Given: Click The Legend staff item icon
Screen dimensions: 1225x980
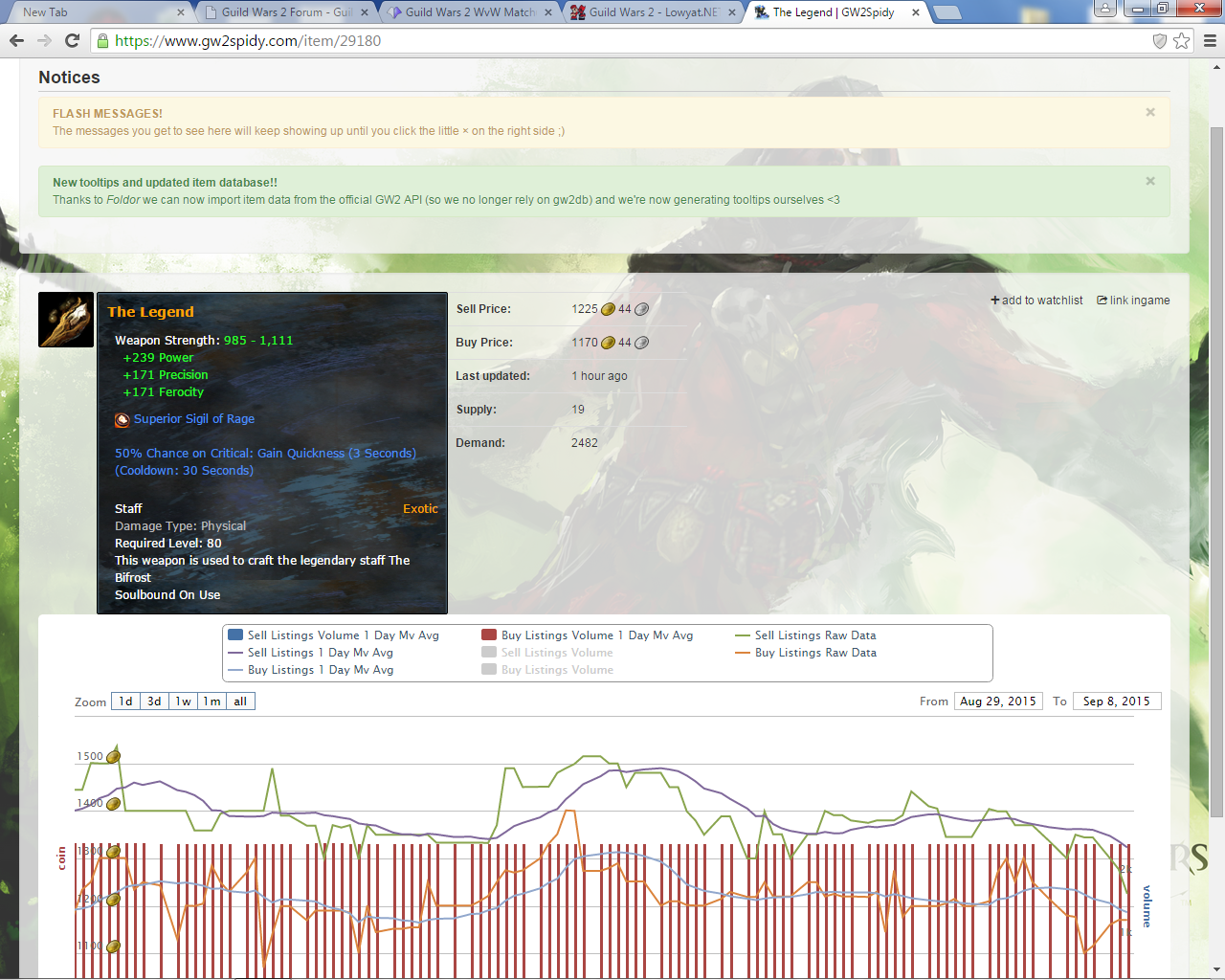Looking at the screenshot, I should (66, 320).
